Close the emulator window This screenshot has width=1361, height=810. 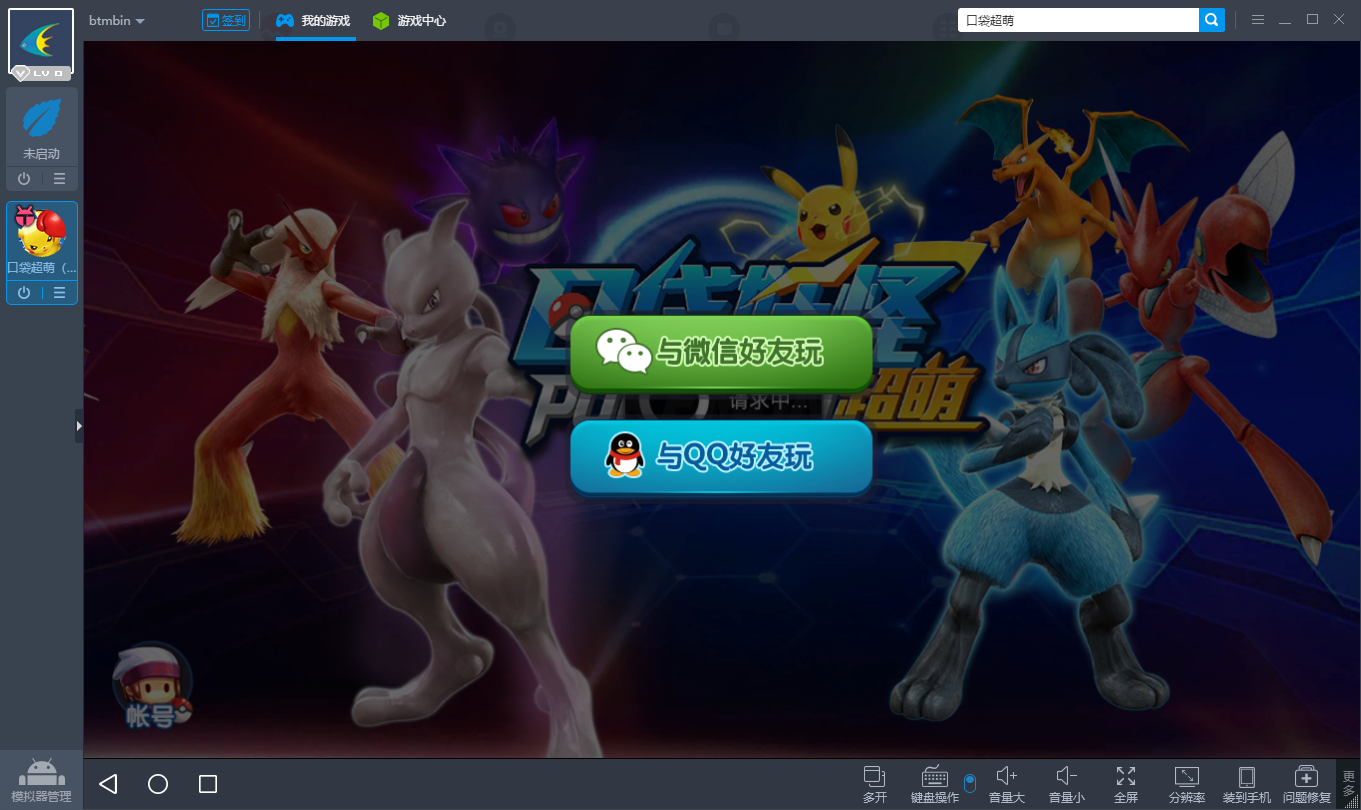coord(1339,20)
